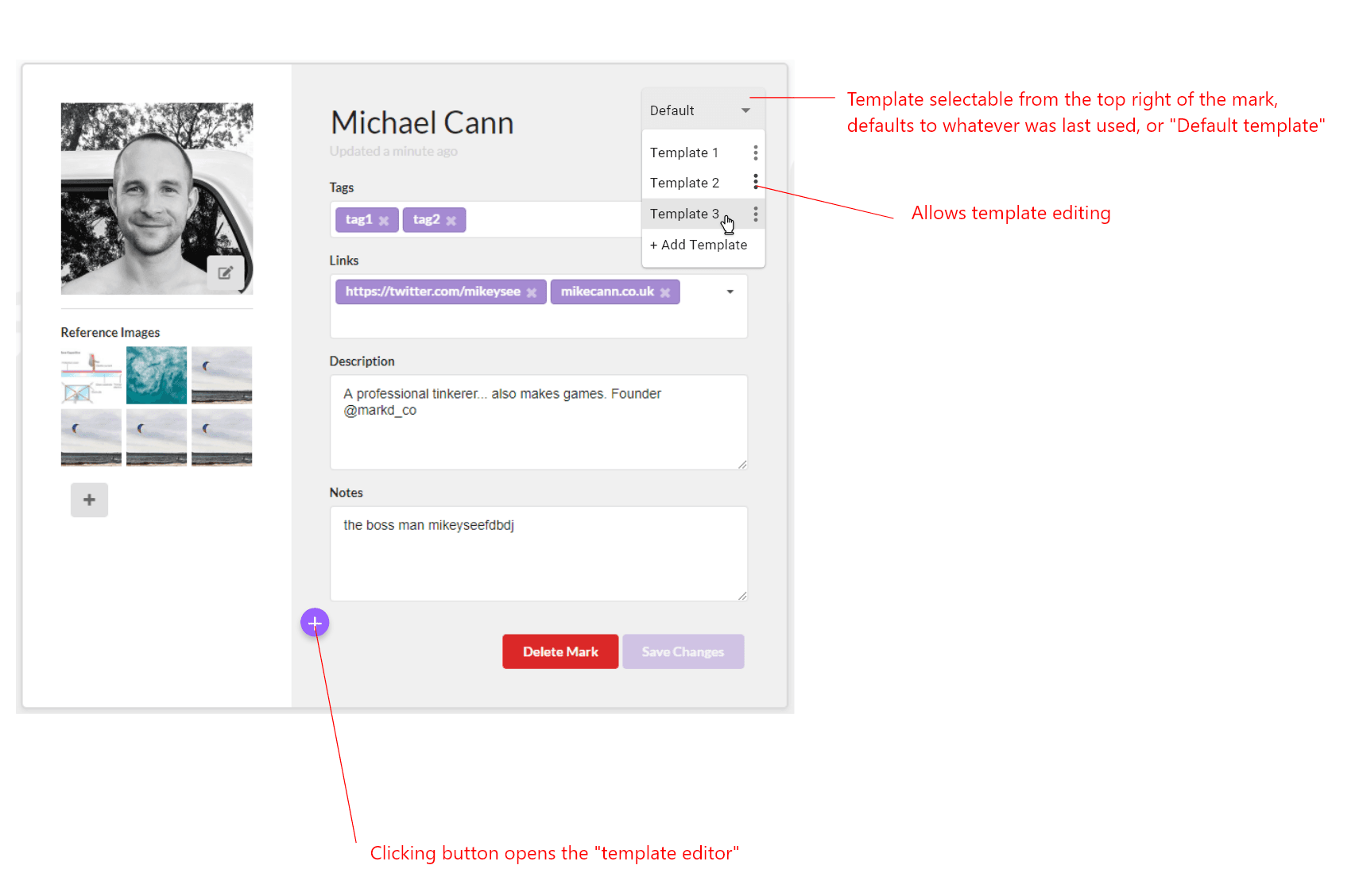Image resolution: width=1359 pixels, height=896 pixels.
Task: Choose Template 2 from the list
Action: [x=684, y=183]
